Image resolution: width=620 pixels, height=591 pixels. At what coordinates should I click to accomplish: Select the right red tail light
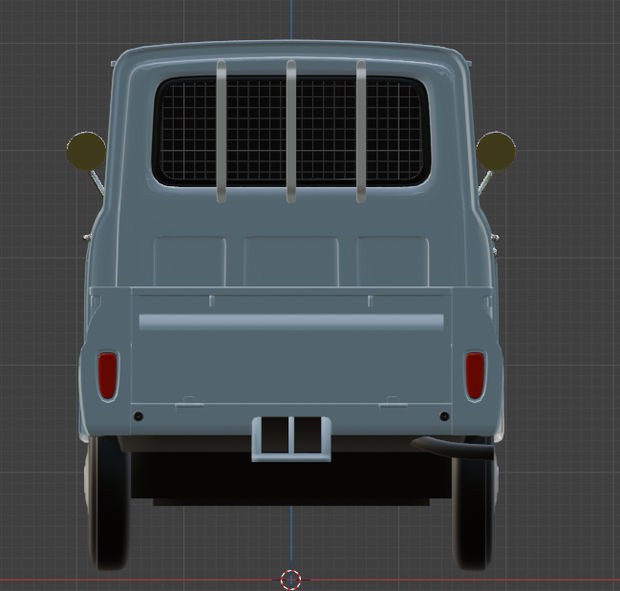(x=475, y=375)
